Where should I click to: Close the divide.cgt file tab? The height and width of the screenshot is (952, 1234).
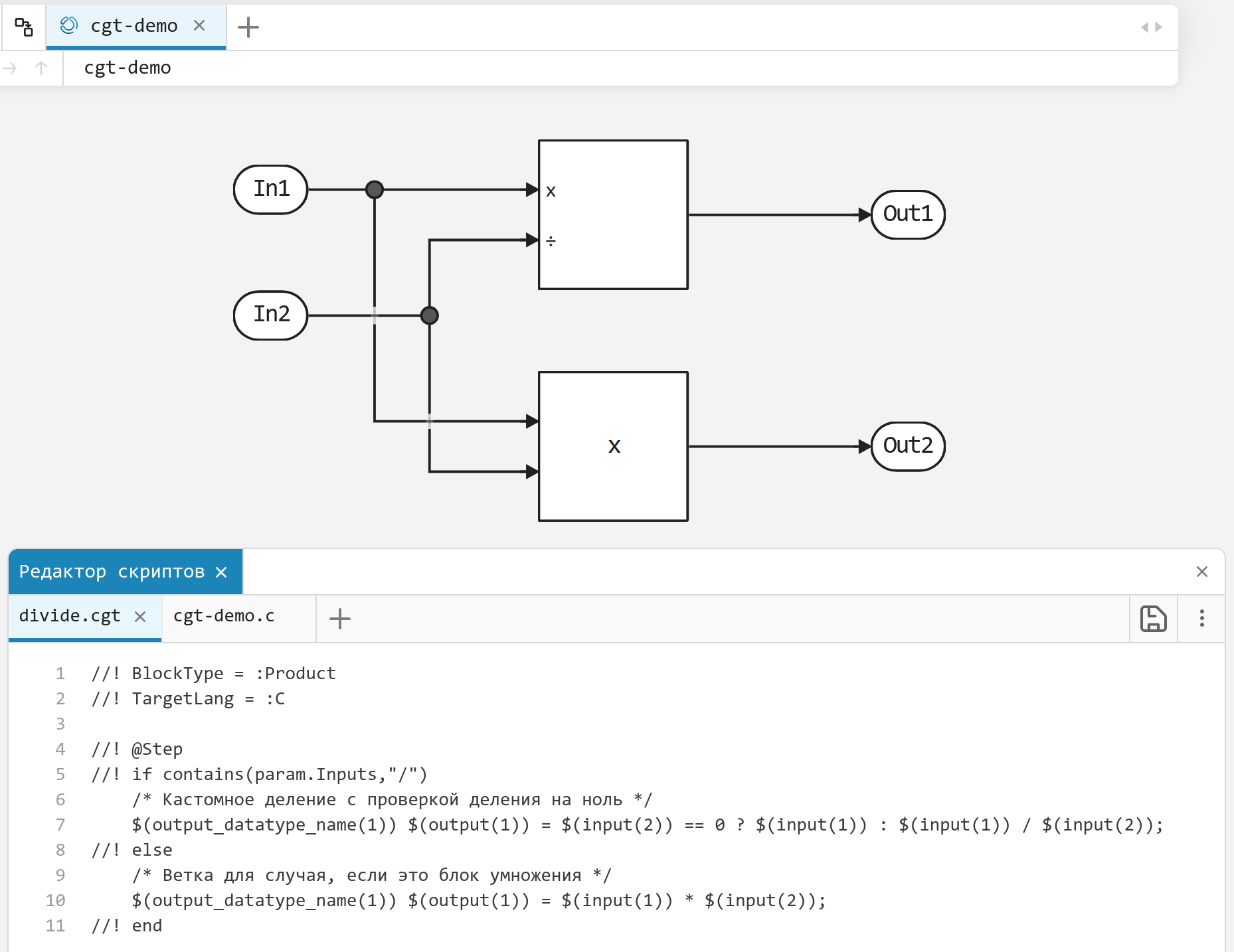click(140, 617)
